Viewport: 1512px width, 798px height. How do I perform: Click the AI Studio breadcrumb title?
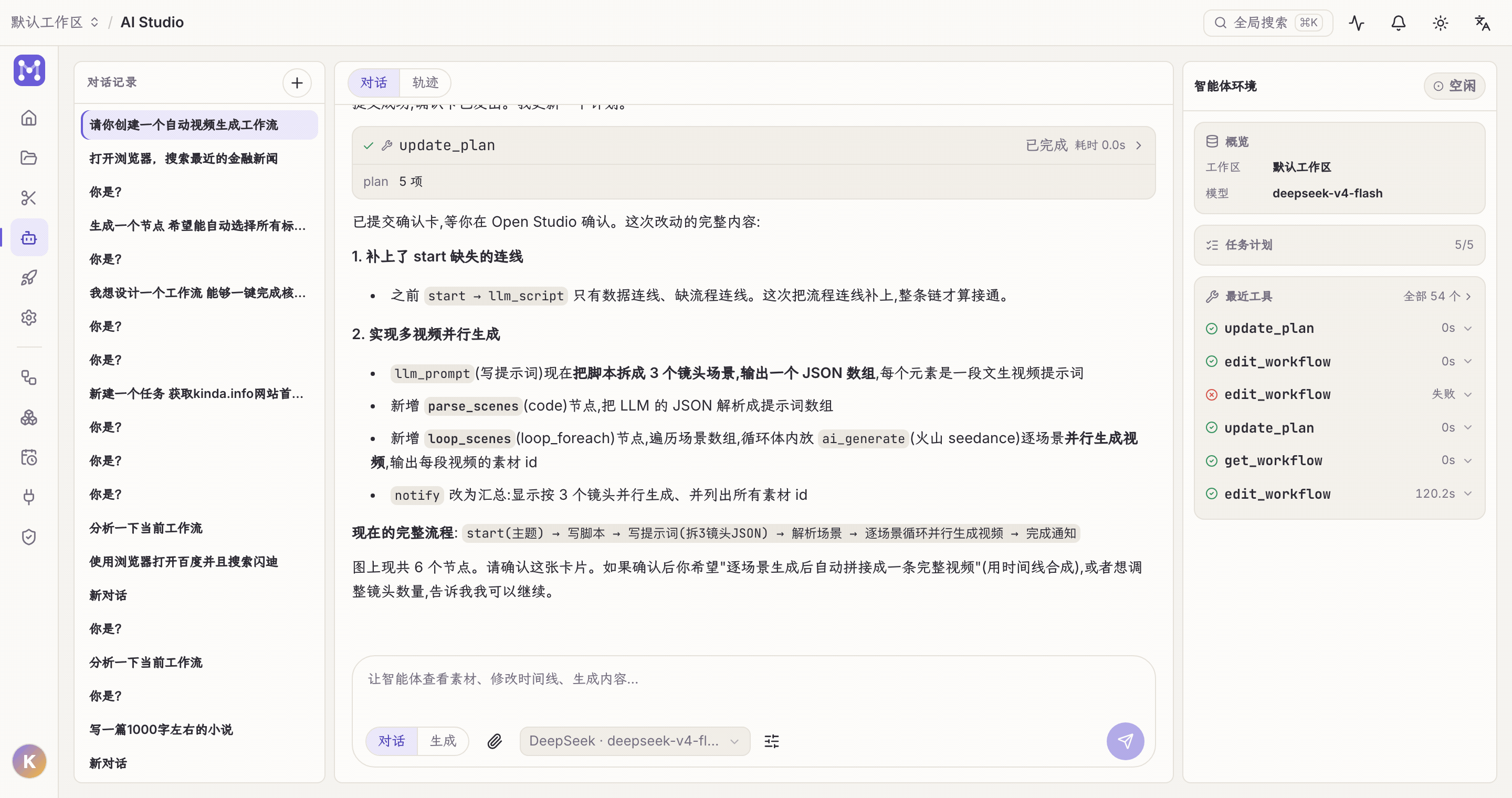click(x=152, y=22)
